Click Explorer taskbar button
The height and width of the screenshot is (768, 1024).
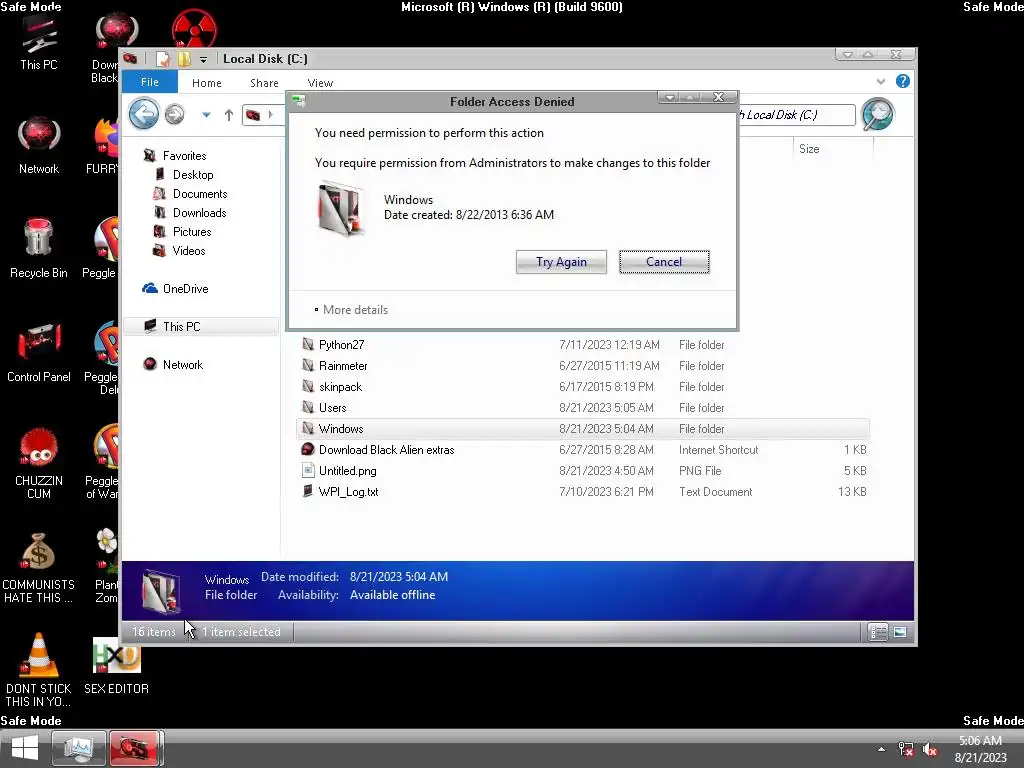[x=134, y=748]
